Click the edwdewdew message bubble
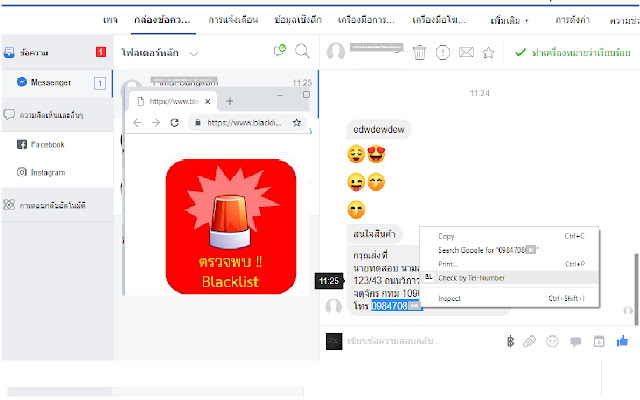This screenshot has height=400, width=640. [x=379, y=129]
